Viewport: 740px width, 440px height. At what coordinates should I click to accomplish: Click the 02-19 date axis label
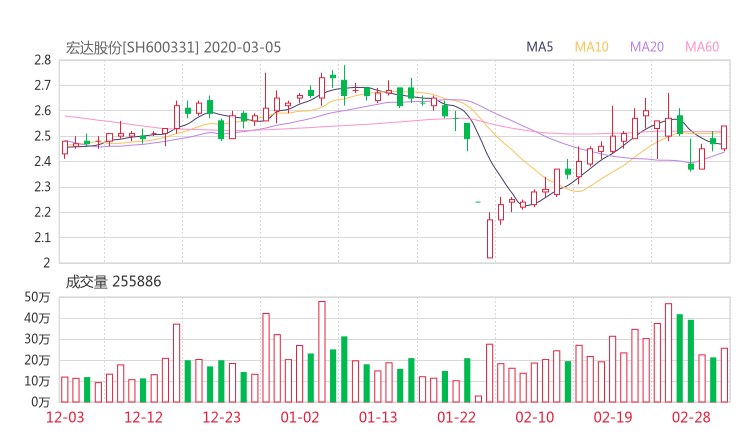(x=613, y=417)
